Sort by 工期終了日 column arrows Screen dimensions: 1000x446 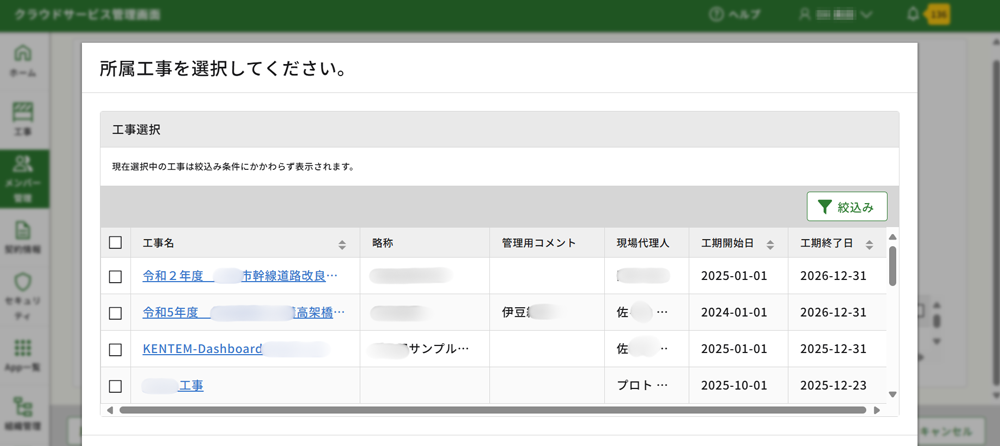tap(869, 244)
